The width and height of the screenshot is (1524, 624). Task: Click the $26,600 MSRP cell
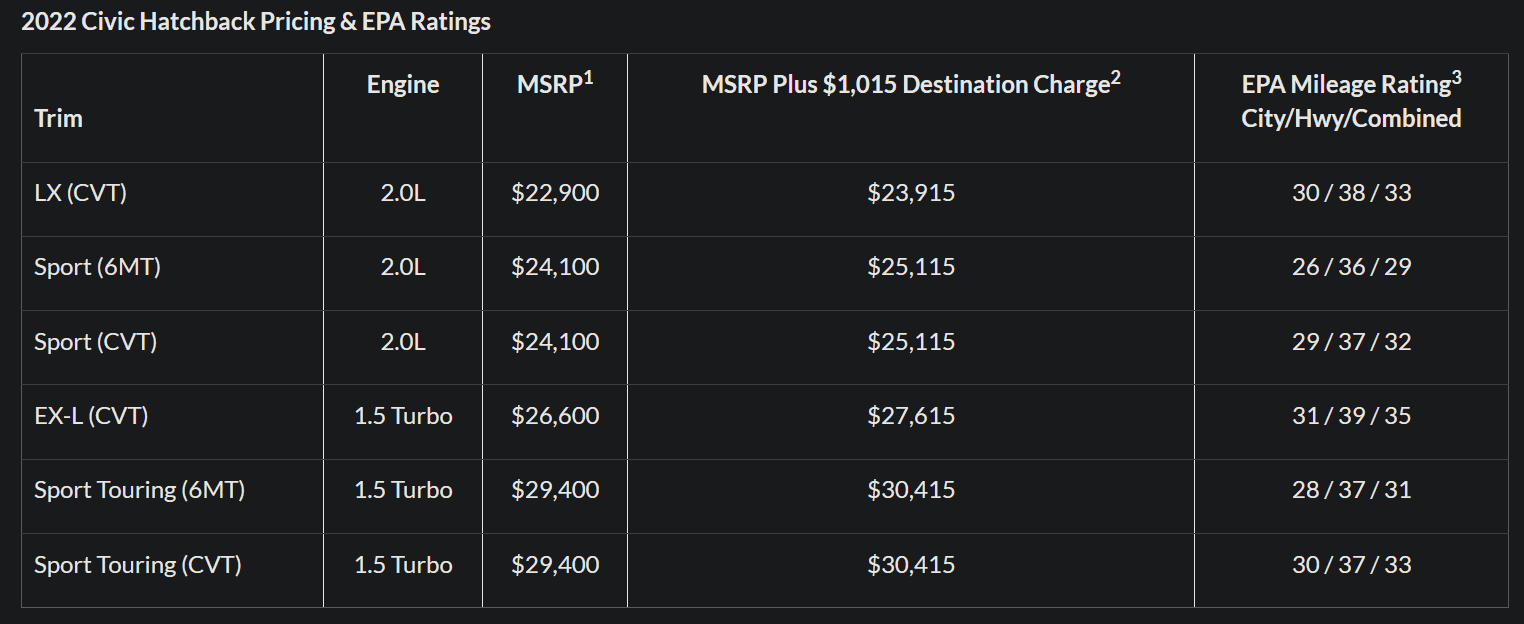pyautogui.click(x=555, y=415)
